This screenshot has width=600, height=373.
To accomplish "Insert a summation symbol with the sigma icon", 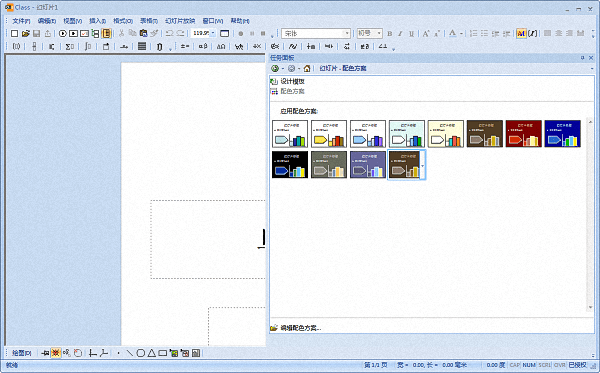I will click(x=69, y=47).
